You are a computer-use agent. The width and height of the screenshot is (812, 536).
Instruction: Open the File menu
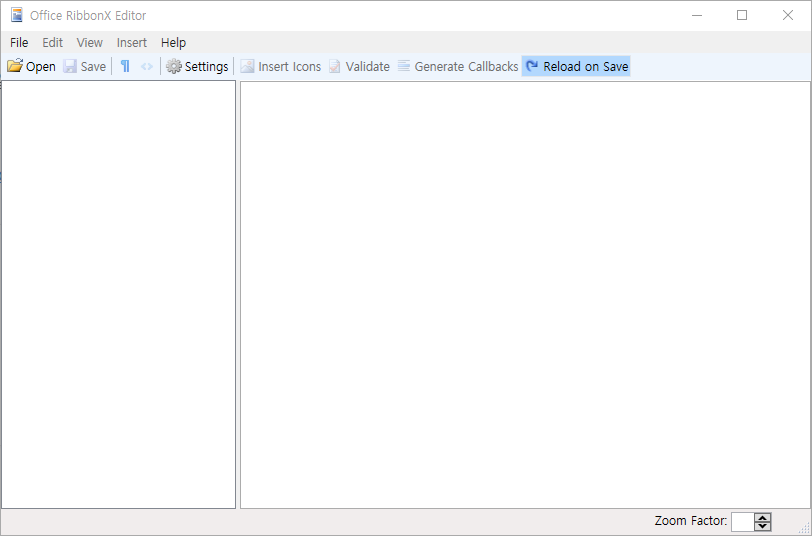tap(19, 42)
